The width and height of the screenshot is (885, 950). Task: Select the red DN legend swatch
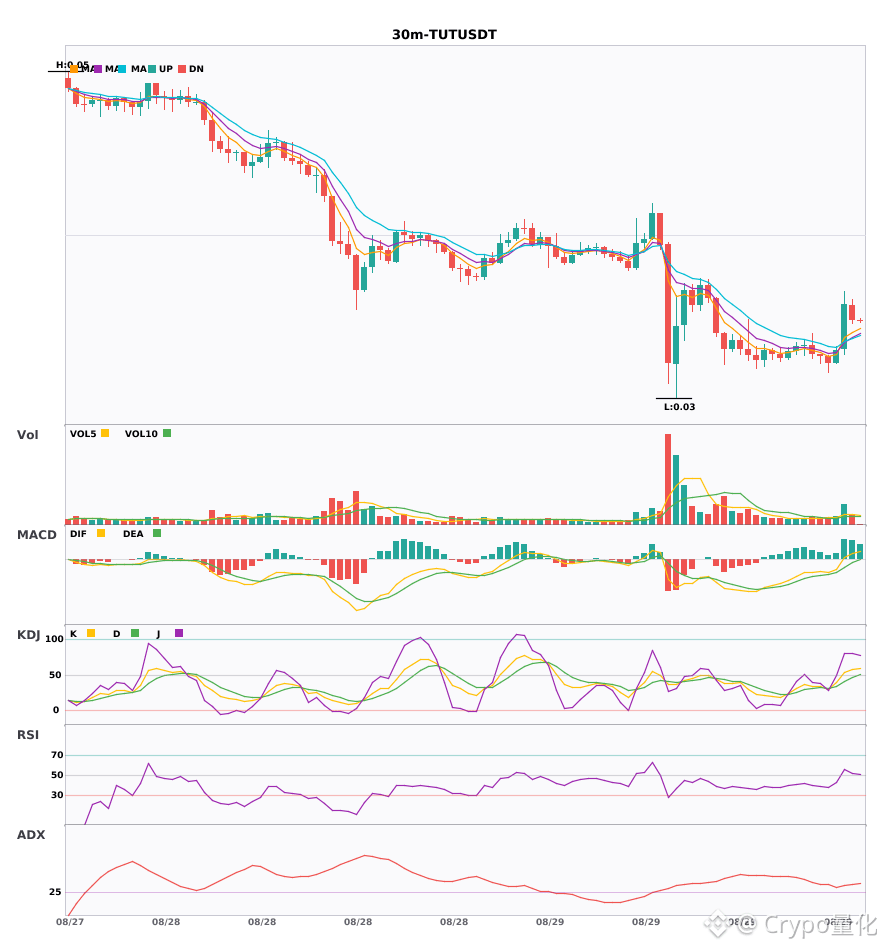pyautogui.click(x=182, y=69)
